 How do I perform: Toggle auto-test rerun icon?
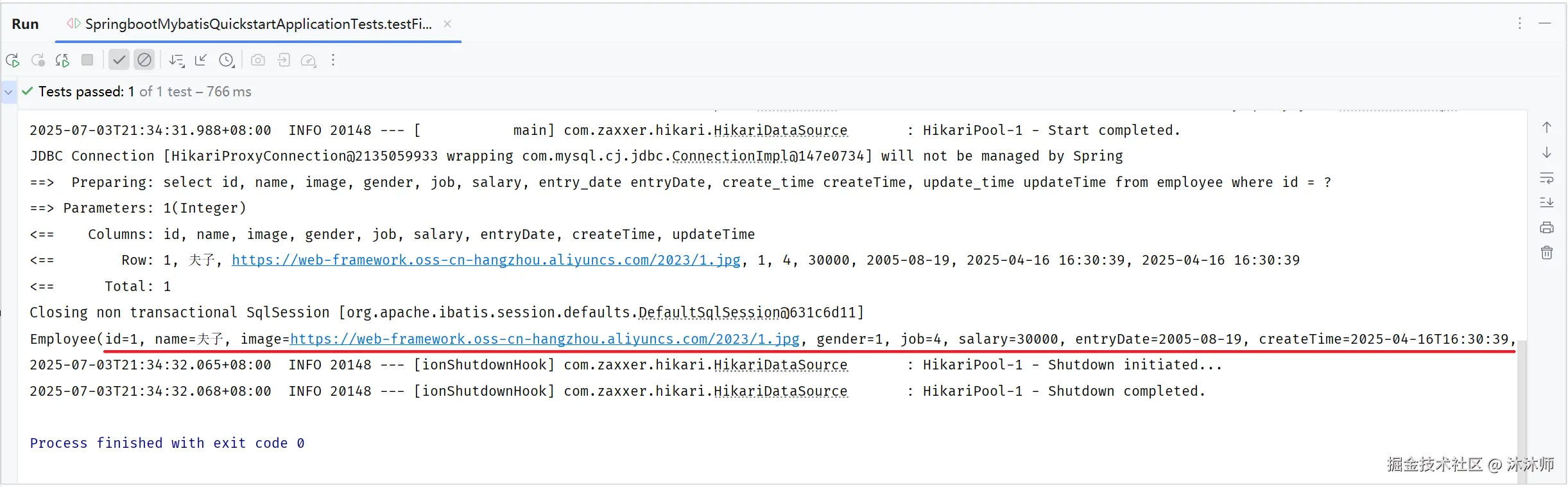(62, 60)
